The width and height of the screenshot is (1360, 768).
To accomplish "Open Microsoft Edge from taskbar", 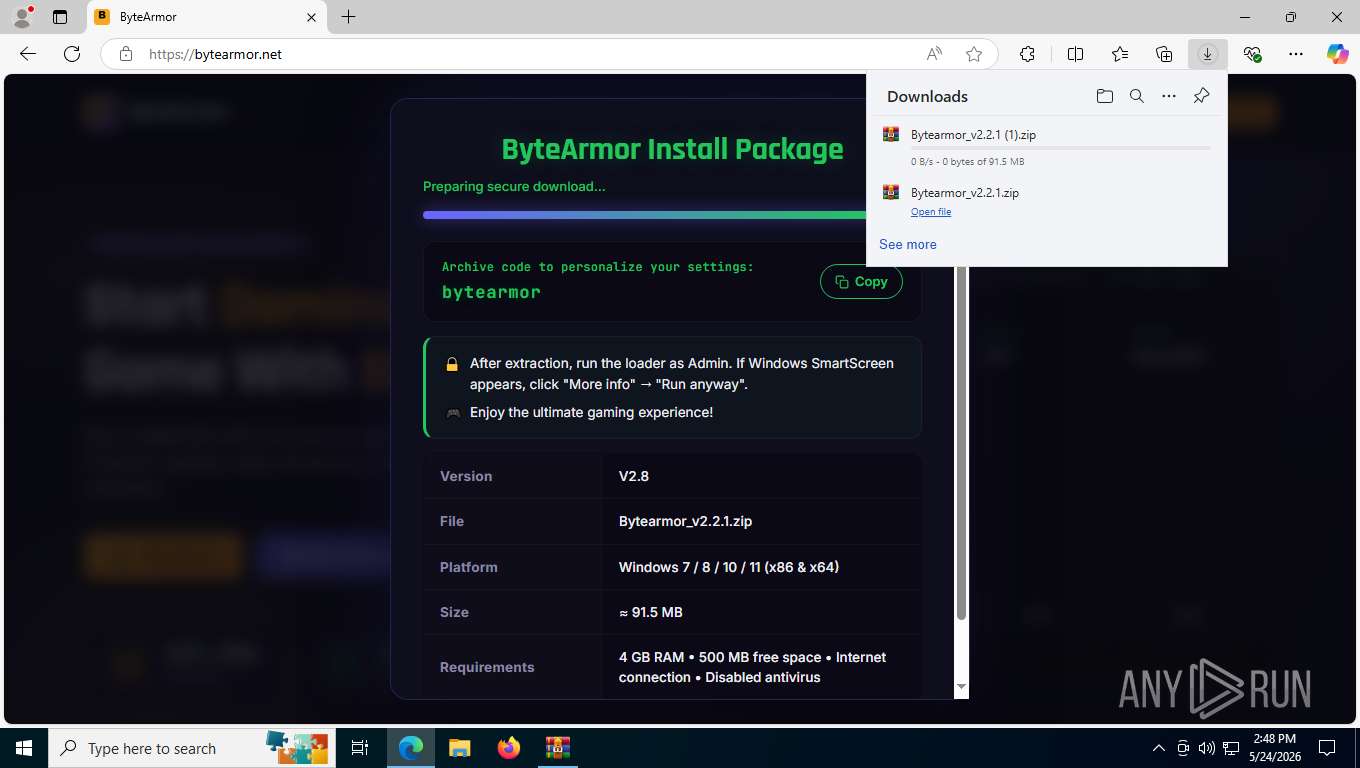I will tap(410, 748).
